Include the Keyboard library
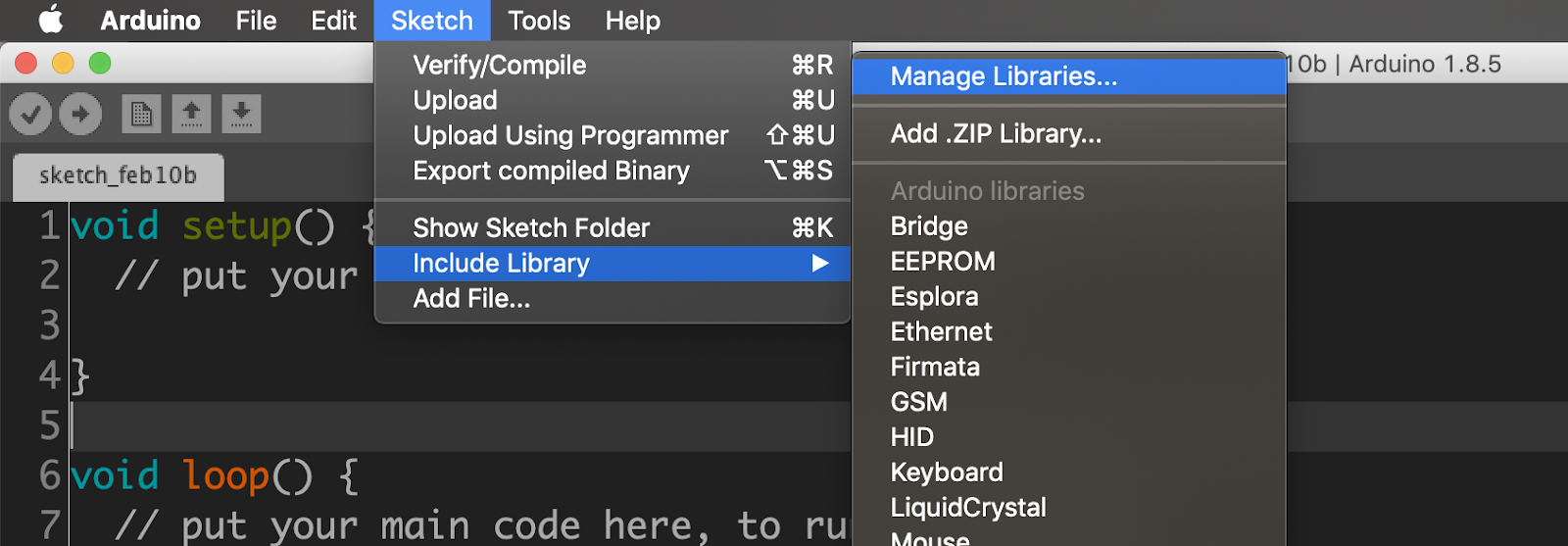1568x546 pixels. coord(1068,472)
